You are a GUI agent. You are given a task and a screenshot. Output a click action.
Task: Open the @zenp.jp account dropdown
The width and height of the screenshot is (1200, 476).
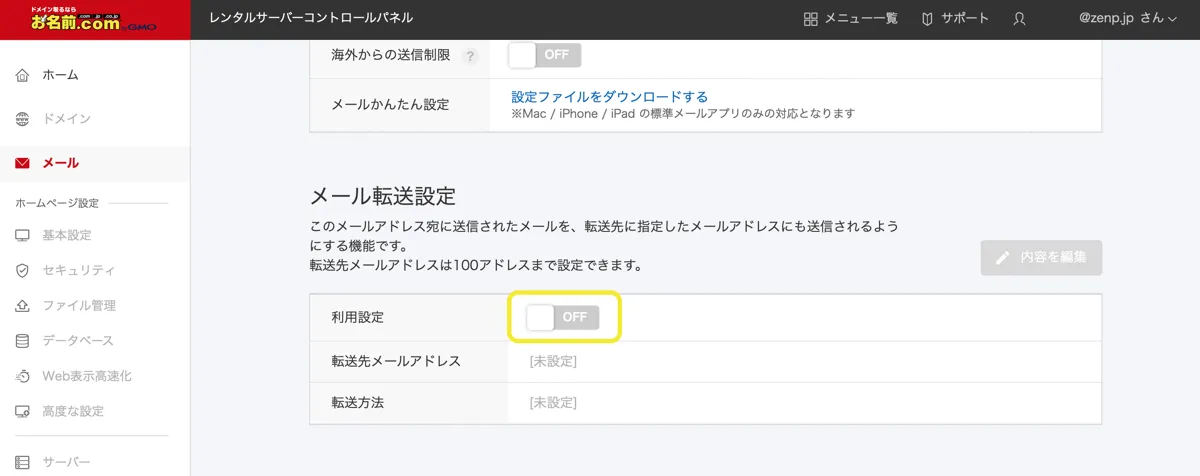pyautogui.click(x=1128, y=18)
